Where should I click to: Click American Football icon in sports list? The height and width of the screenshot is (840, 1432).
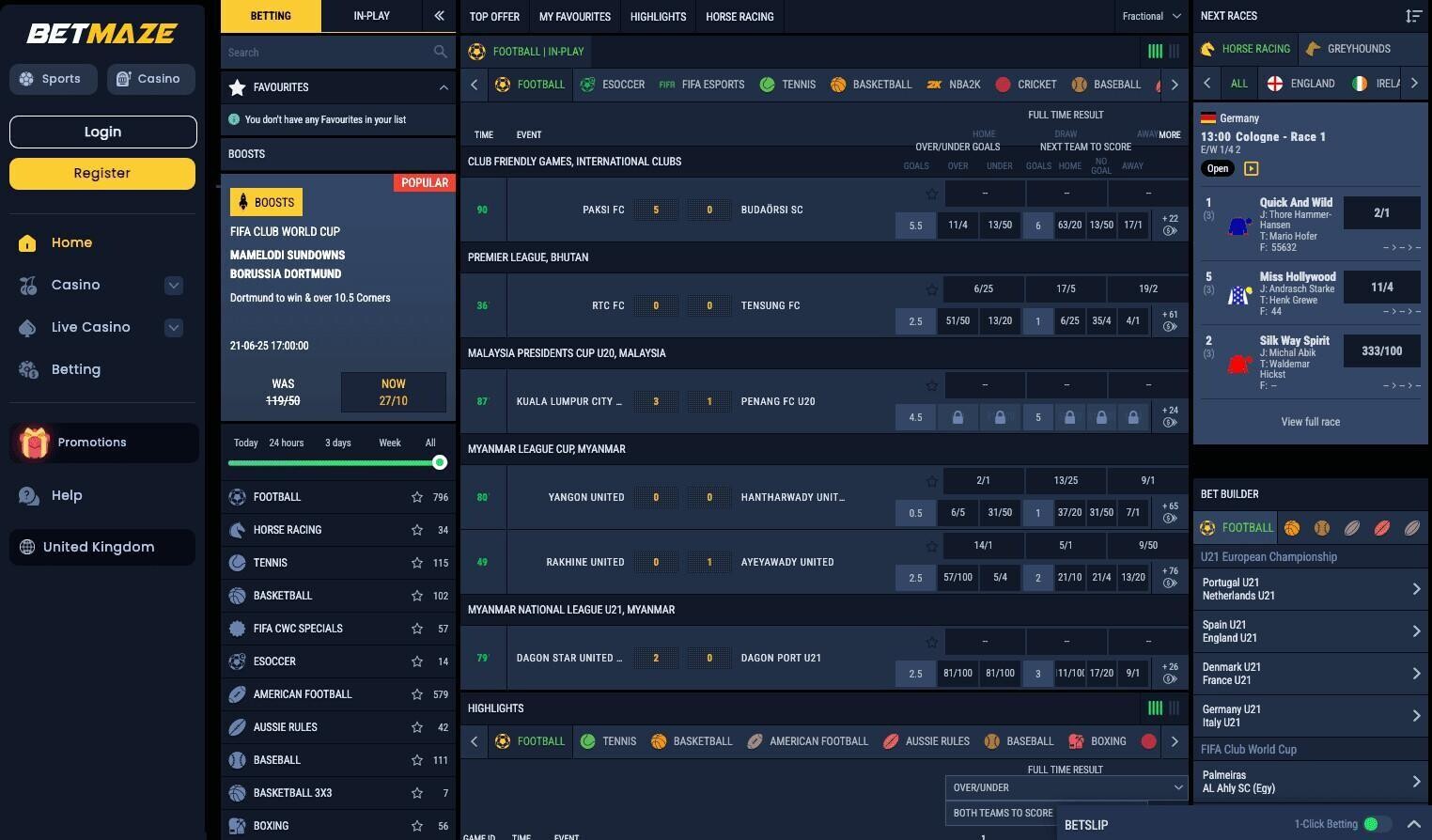(238, 694)
